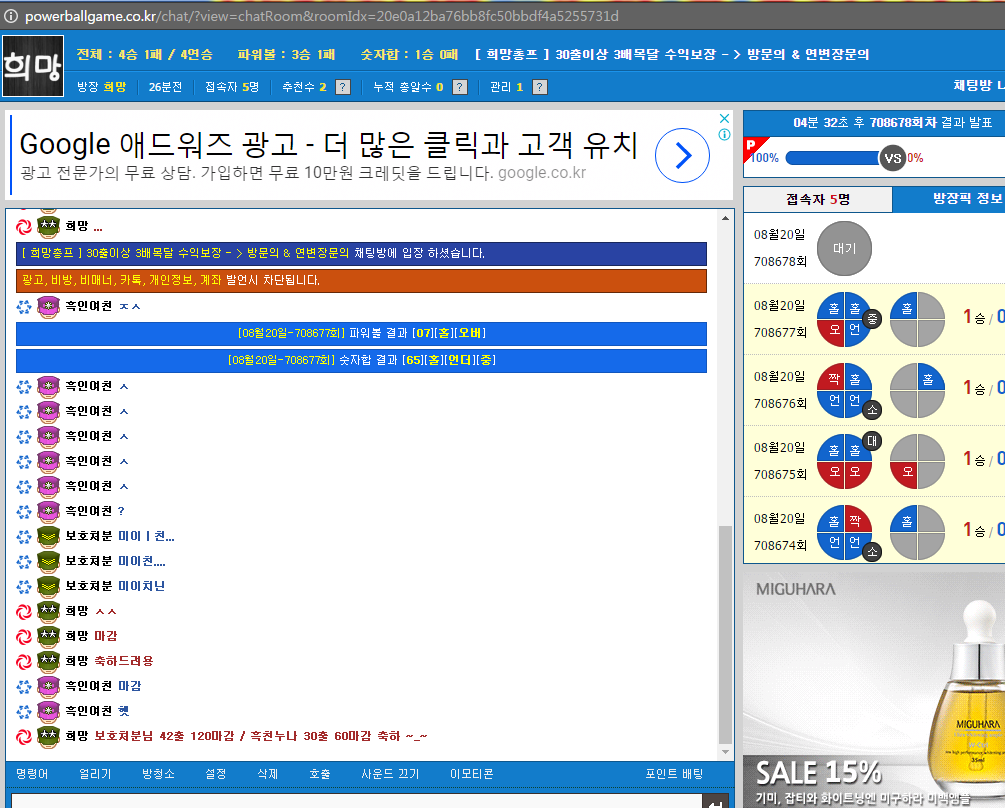Open the help icon beside 누적 총알수 0

click(x=460, y=87)
